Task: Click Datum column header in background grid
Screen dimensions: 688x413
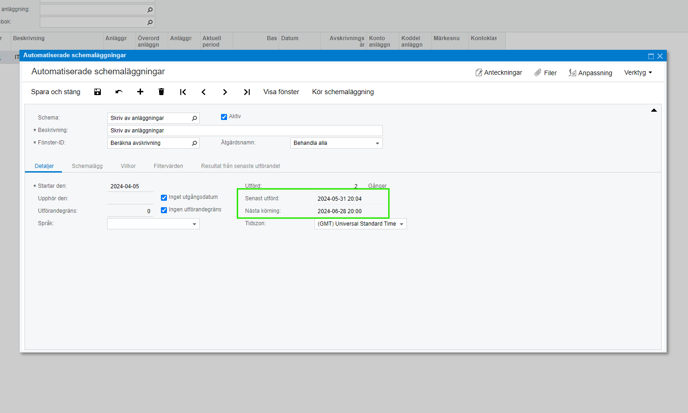Action: pos(290,39)
